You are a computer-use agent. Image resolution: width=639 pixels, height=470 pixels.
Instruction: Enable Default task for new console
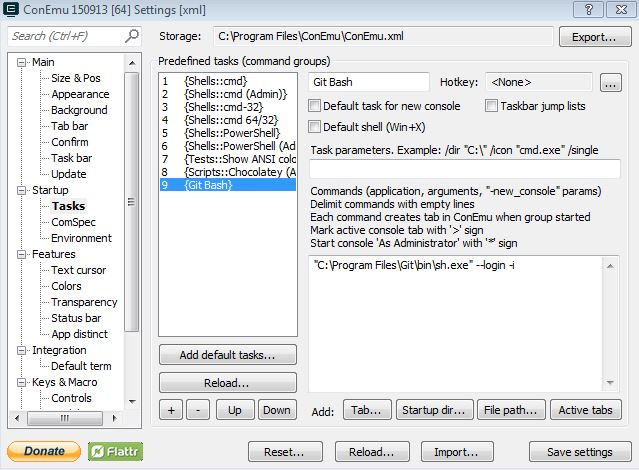pos(314,106)
